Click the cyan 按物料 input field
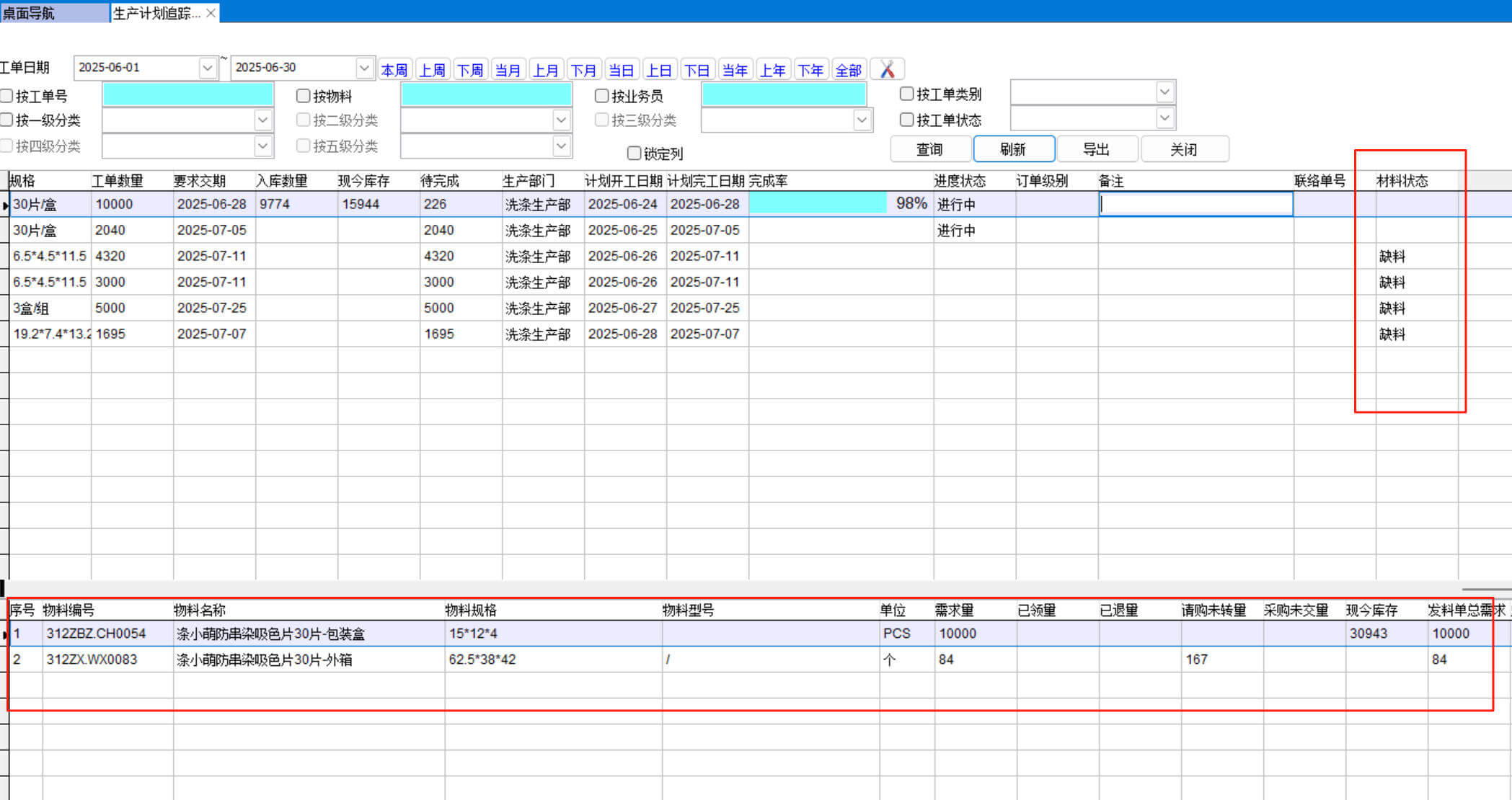 coord(486,94)
